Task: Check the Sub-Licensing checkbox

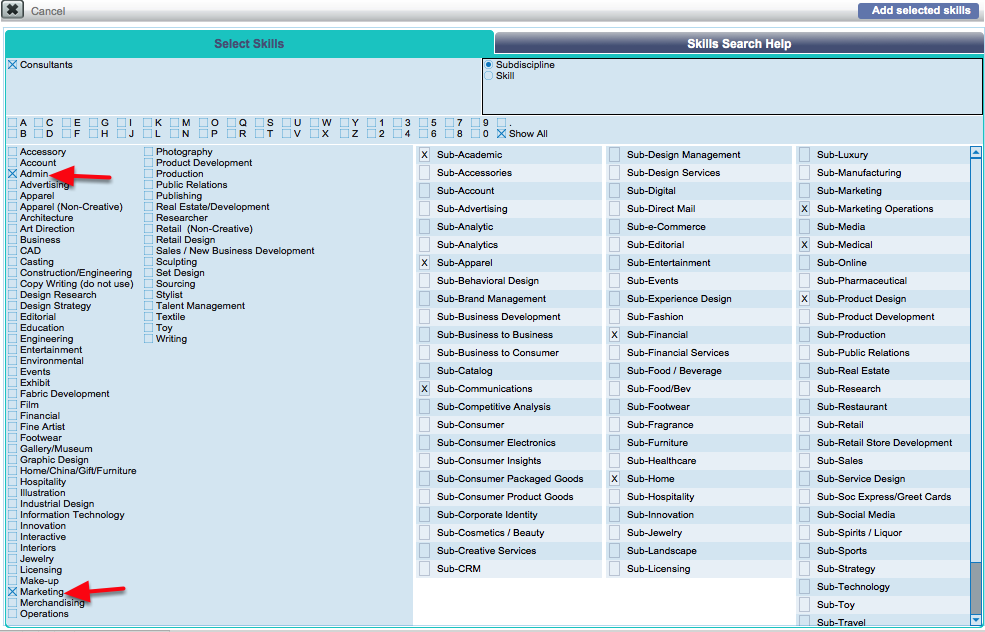Action: pos(614,569)
